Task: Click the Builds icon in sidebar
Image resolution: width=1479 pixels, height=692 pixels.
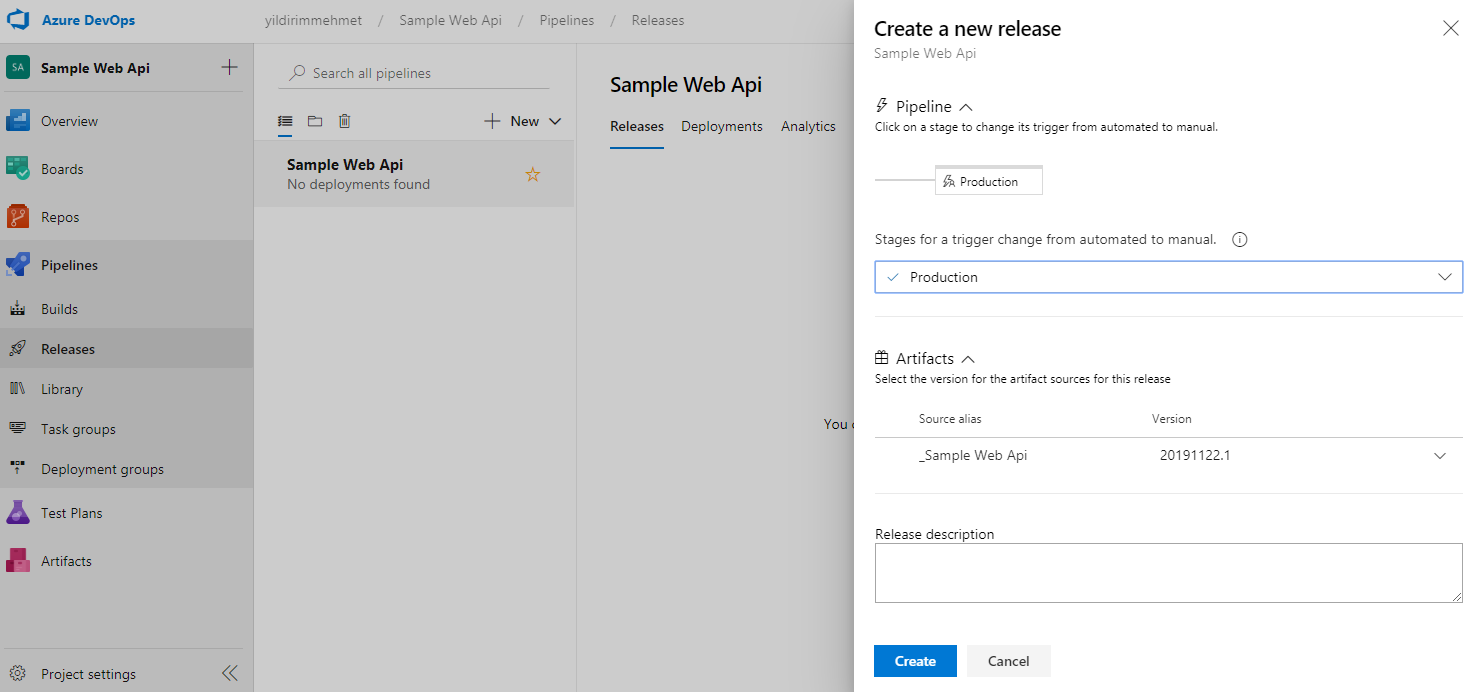Action: pos(18,309)
